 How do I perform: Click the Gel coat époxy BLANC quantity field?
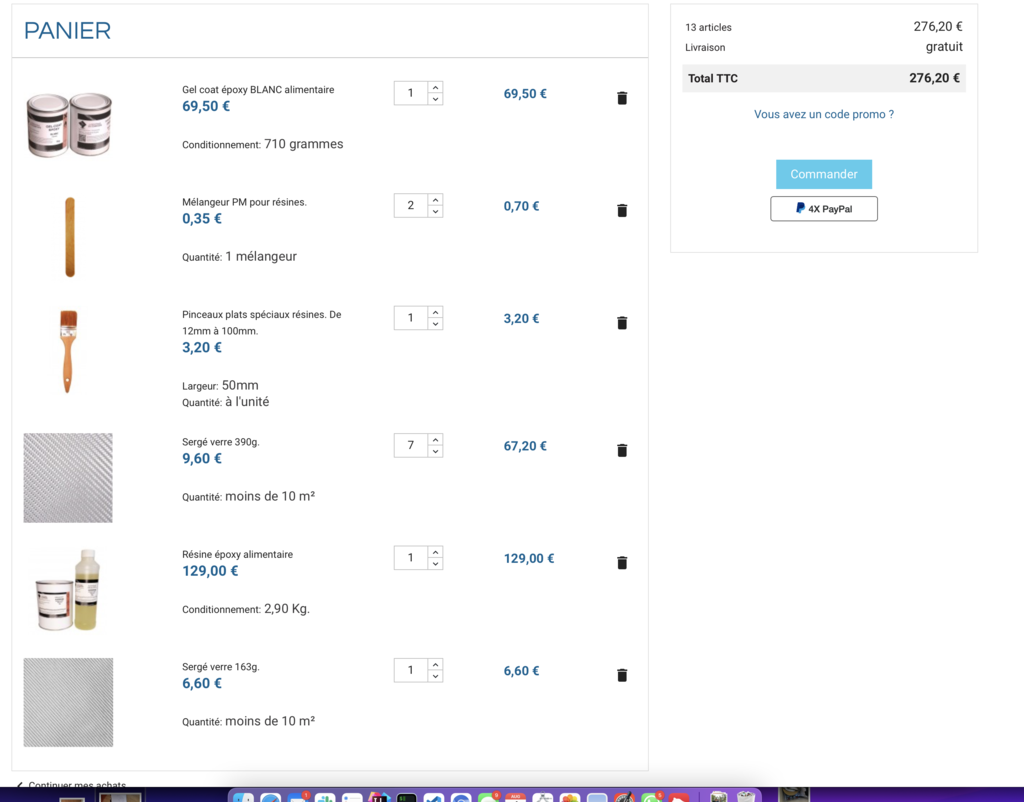411,93
